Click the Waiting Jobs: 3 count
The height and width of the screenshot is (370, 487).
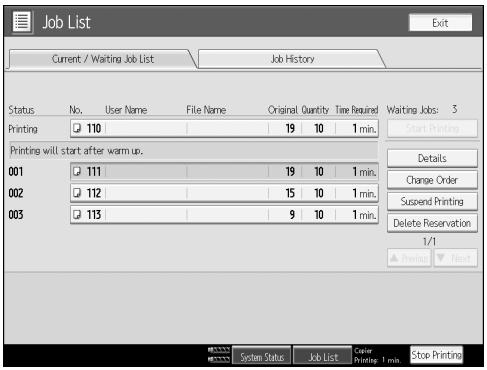point(422,110)
